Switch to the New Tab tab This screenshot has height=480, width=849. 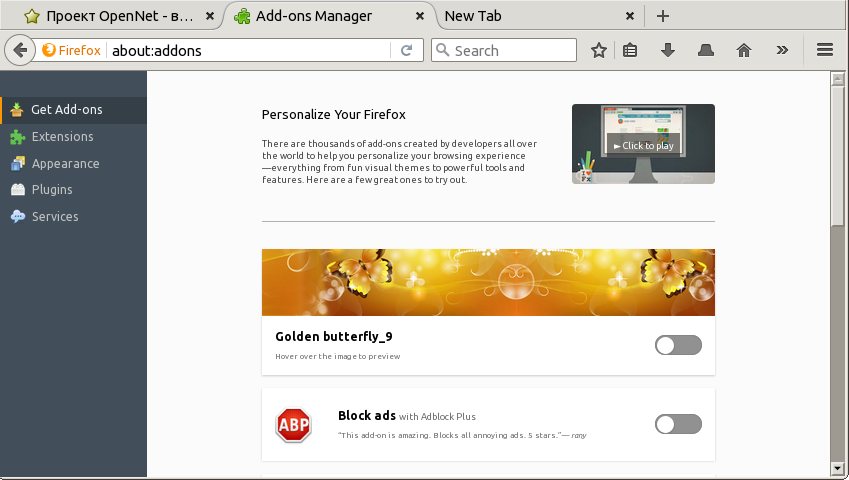tap(530, 16)
